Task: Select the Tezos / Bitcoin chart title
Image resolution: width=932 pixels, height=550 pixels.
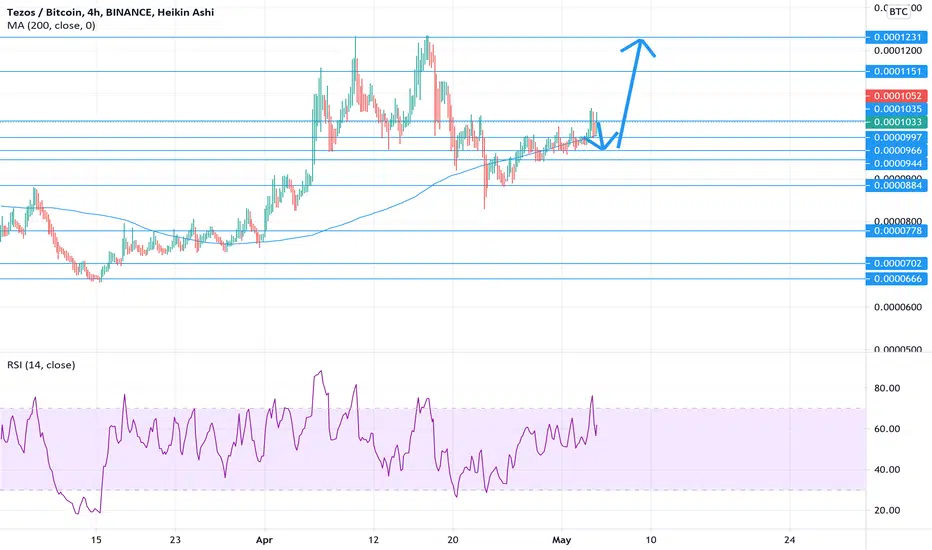Action: (111, 12)
